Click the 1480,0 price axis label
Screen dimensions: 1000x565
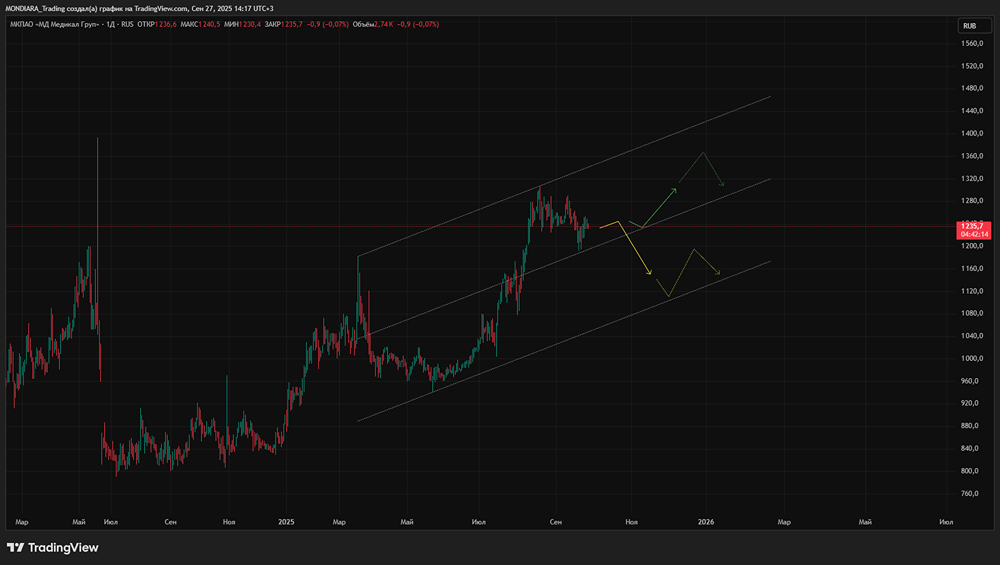click(x=972, y=88)
